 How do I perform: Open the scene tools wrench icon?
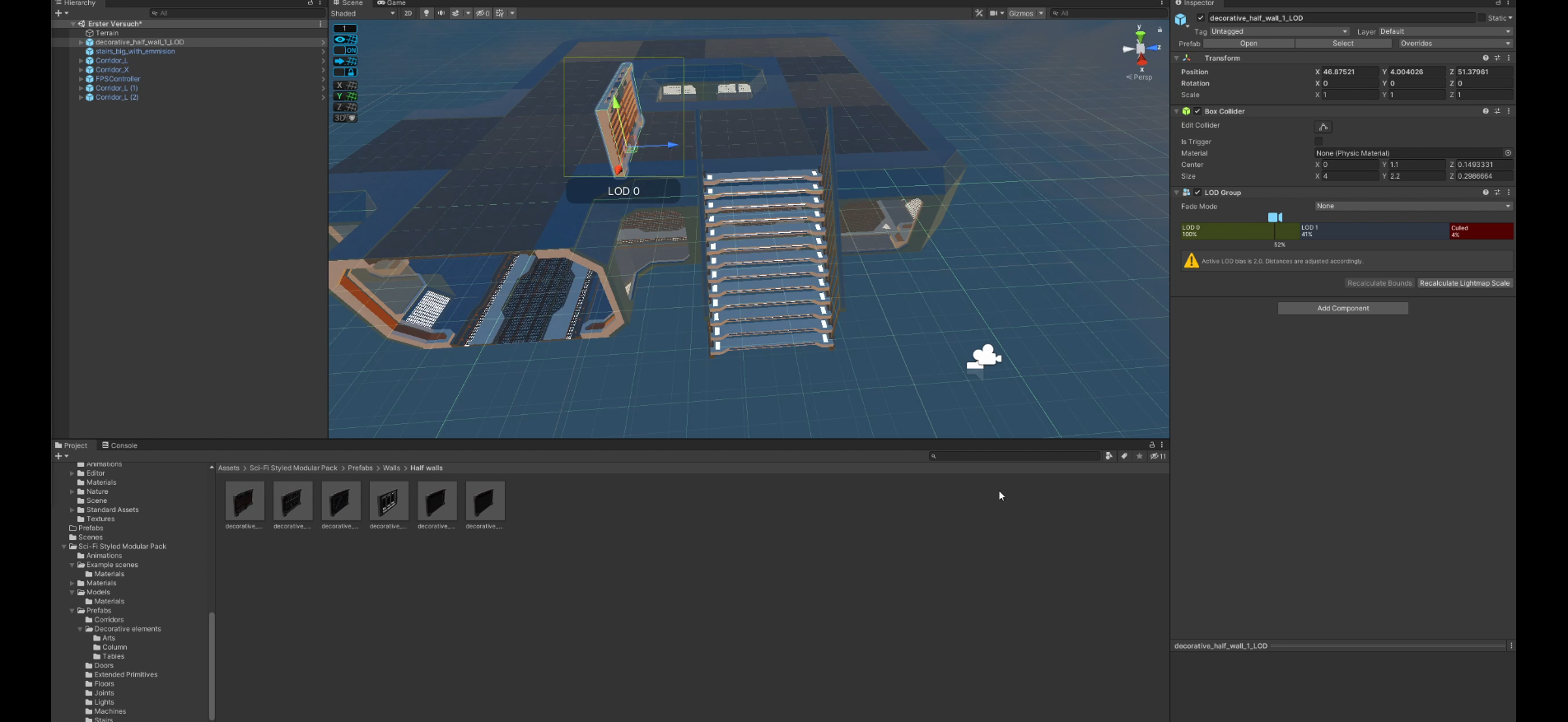click(978, 13)
